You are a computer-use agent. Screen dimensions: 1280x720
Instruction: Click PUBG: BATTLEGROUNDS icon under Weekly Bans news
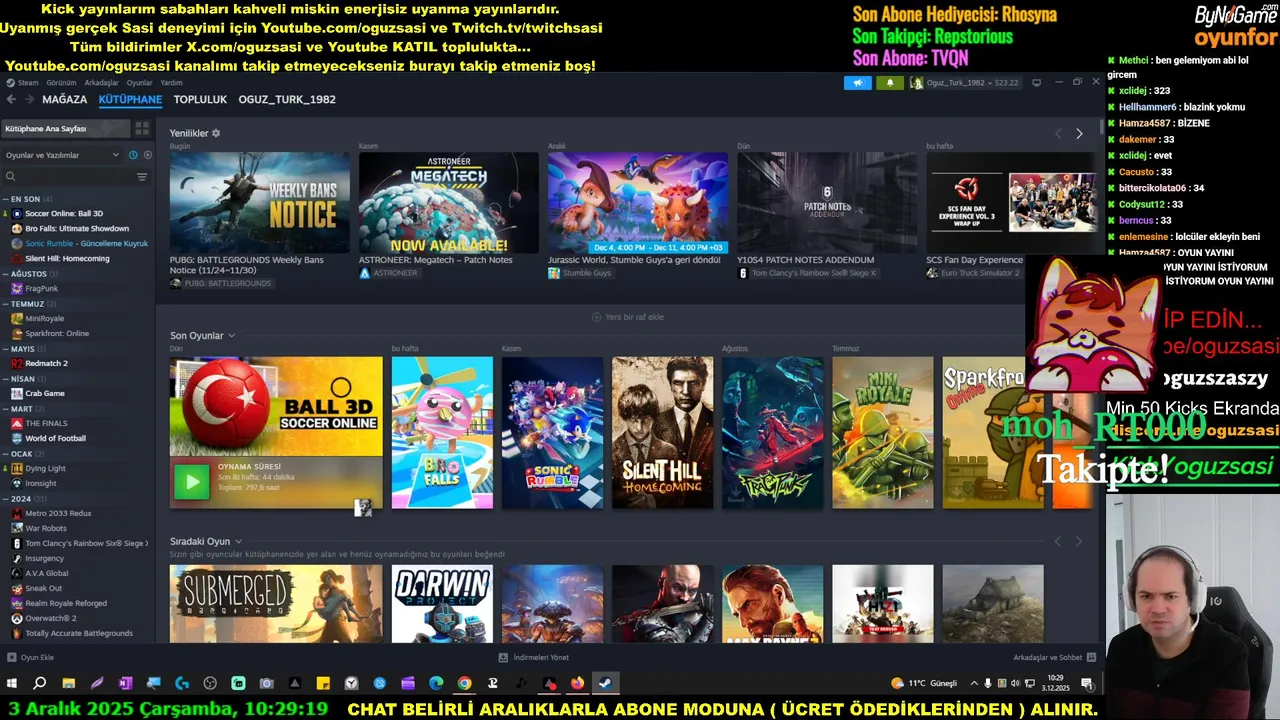pos(176,283)
